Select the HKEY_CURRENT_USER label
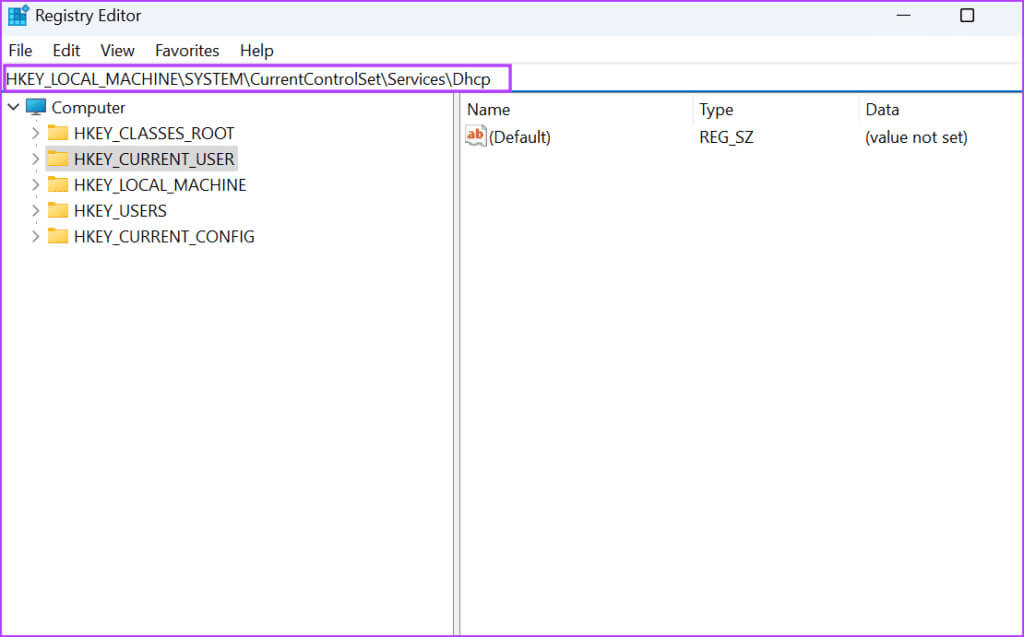The height and width of the screenshot is (637, 1024). (154, 159)
